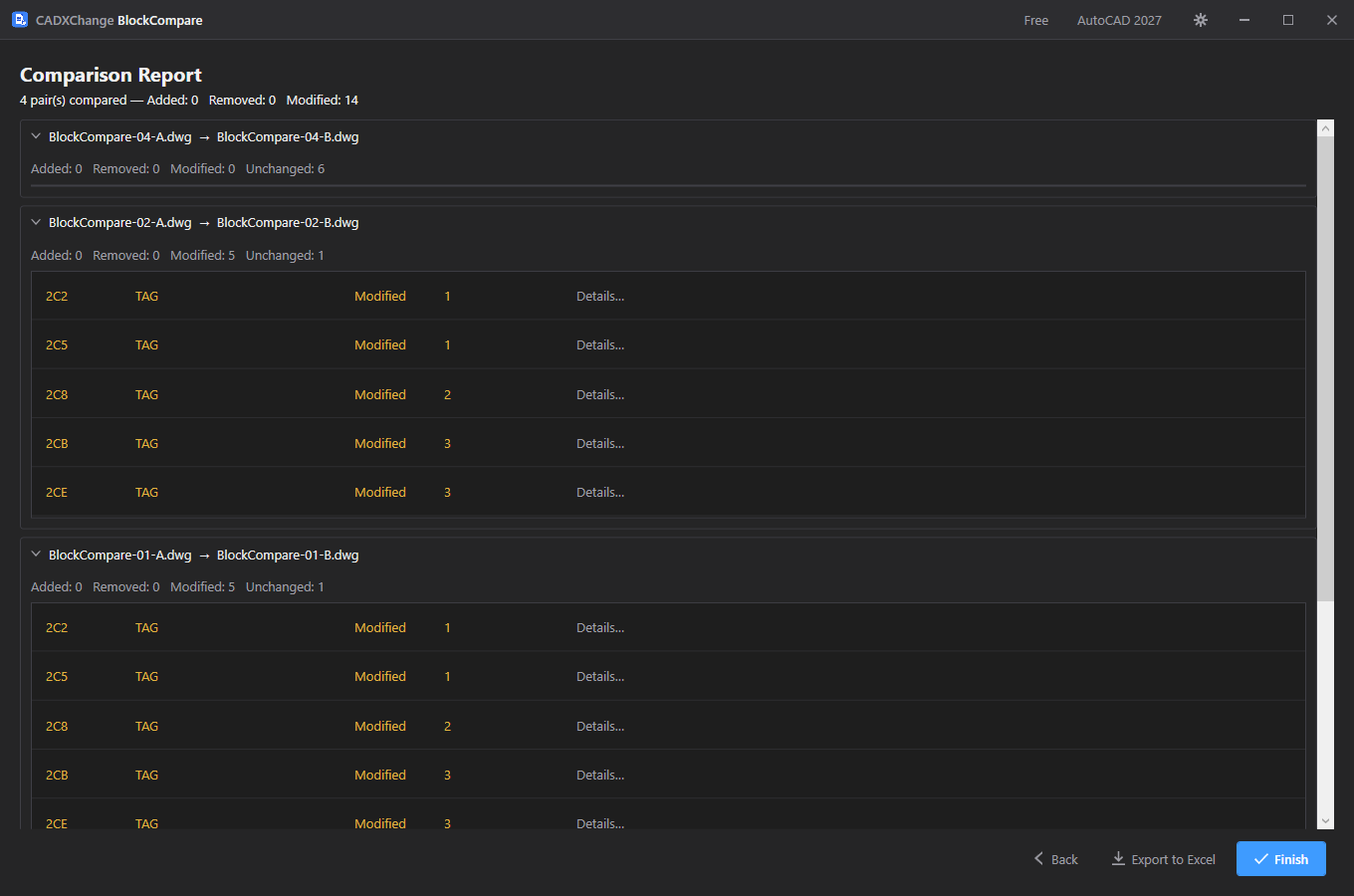Select handle 2CE in BlockCompare-02 section
This screenshot has height=896, width=1354.
click(x=57, y=492)
